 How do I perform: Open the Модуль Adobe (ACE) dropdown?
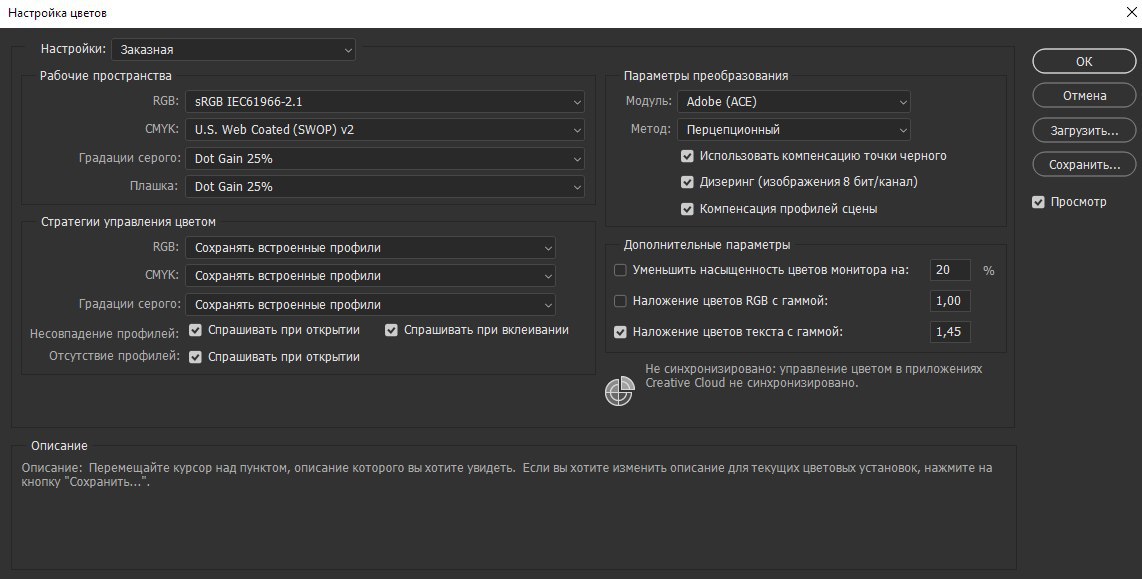point(793,101)
